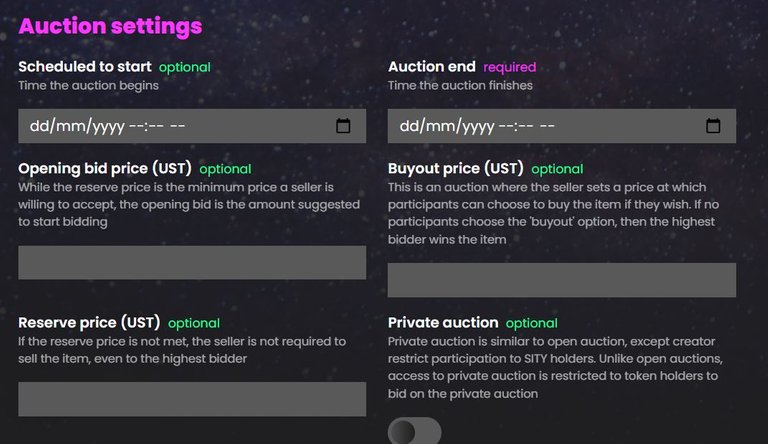Click the Auction settings heading

pos(110,26)
